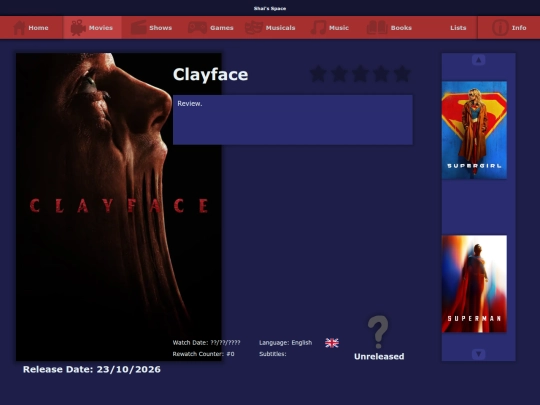Image resolution: width=540 pixels, height=405 pixels.
Task: Click the Shal's Space title text
Action: (270, 8)
